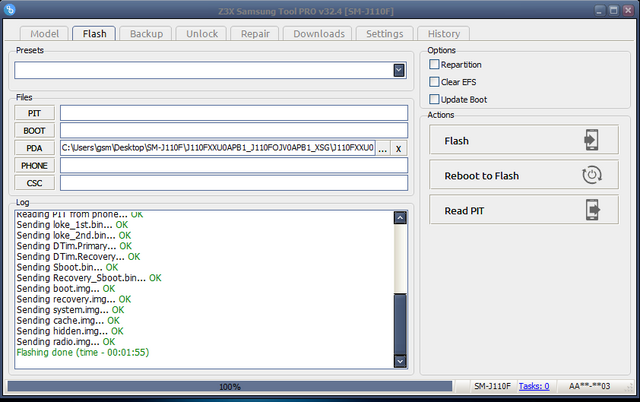View the History tab

click(443, 33)
